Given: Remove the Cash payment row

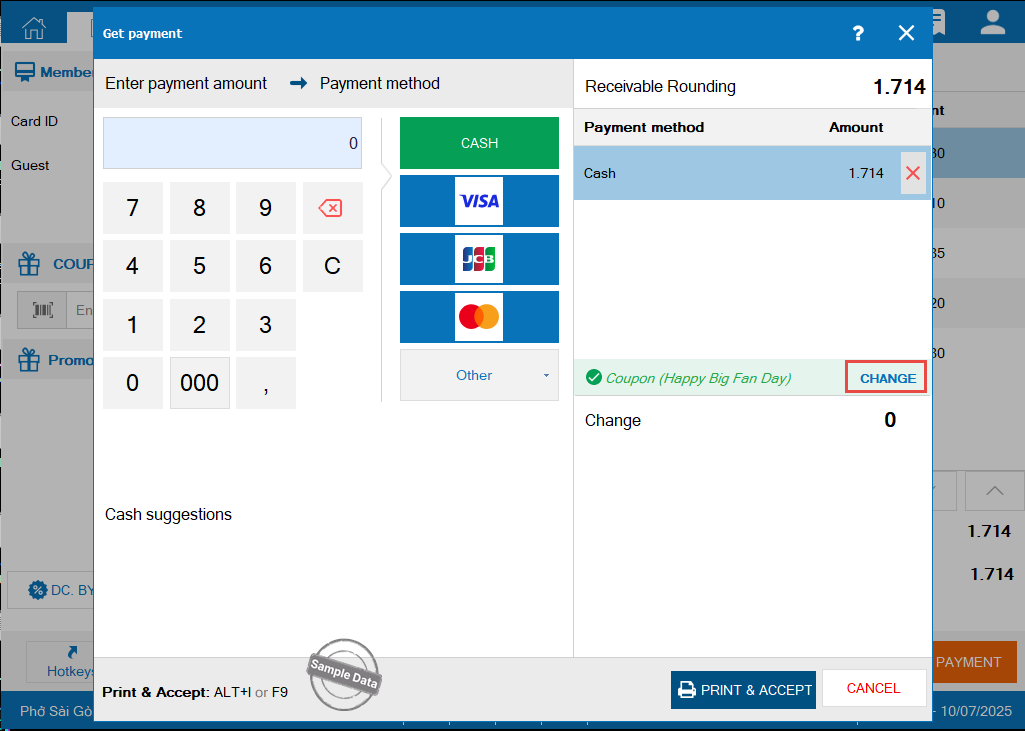Looking at the screenshot, I should pos(912,173).
